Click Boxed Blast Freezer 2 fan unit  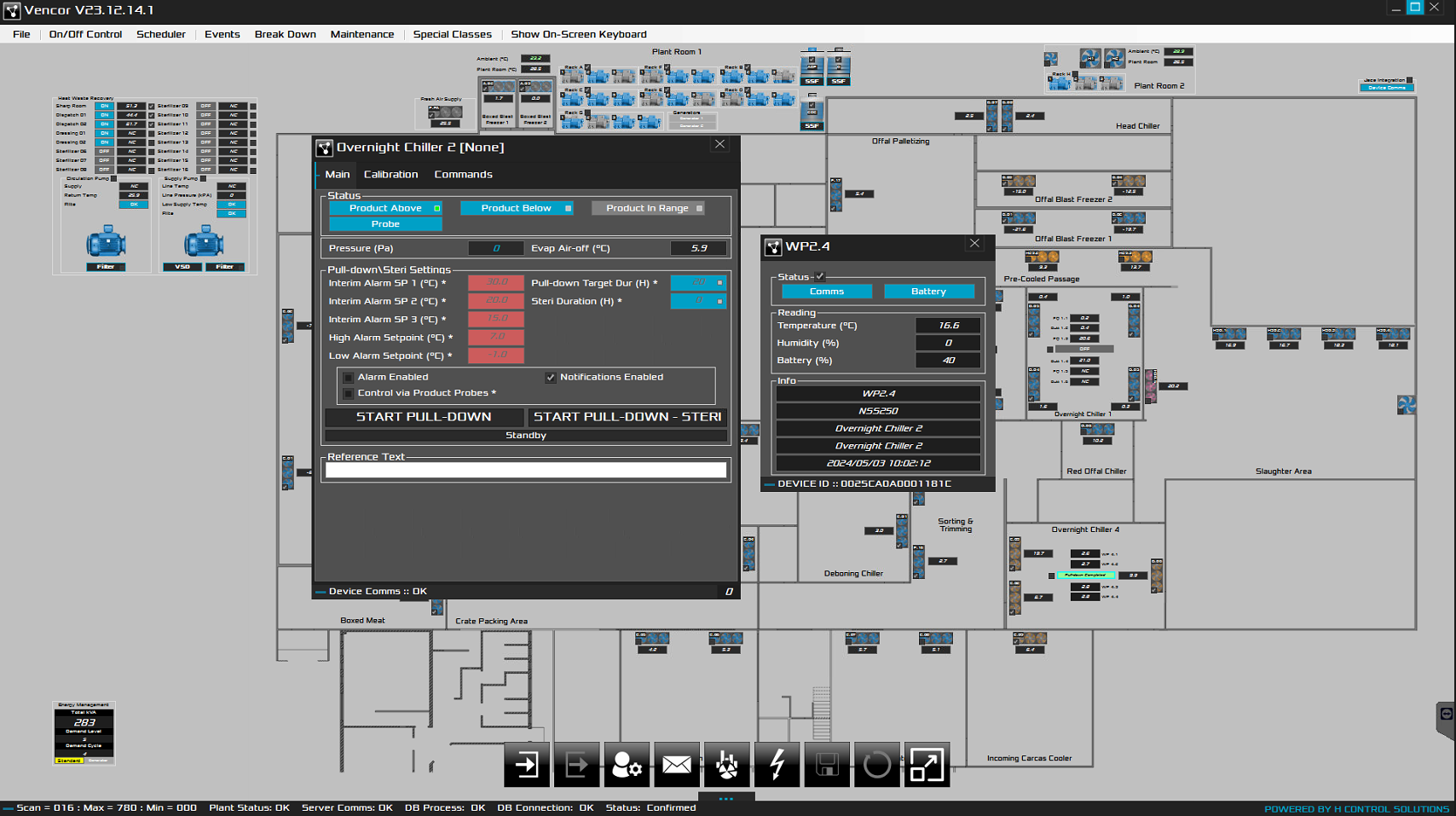pos(535,86)
